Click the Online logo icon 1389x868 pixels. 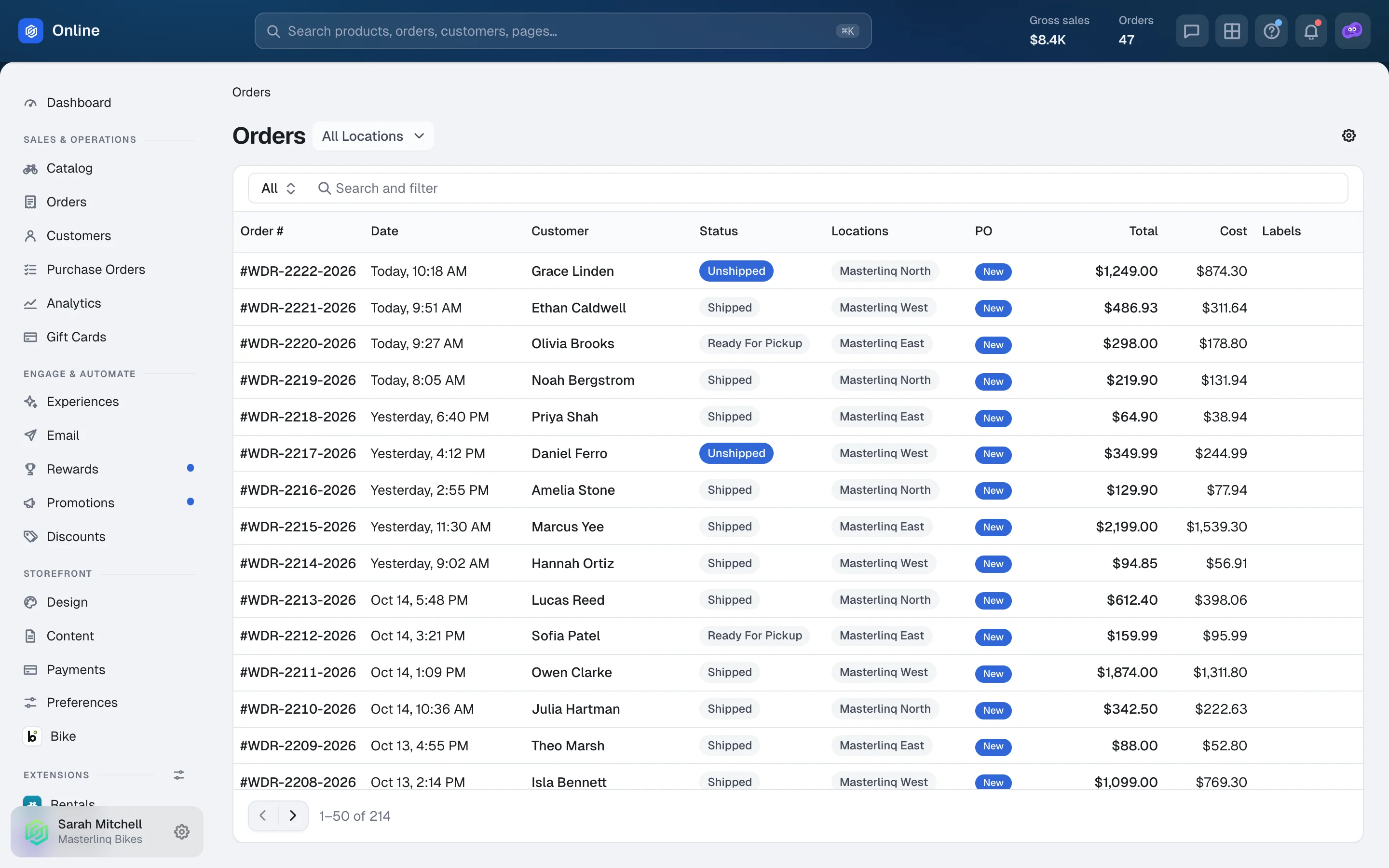(31, 30)
